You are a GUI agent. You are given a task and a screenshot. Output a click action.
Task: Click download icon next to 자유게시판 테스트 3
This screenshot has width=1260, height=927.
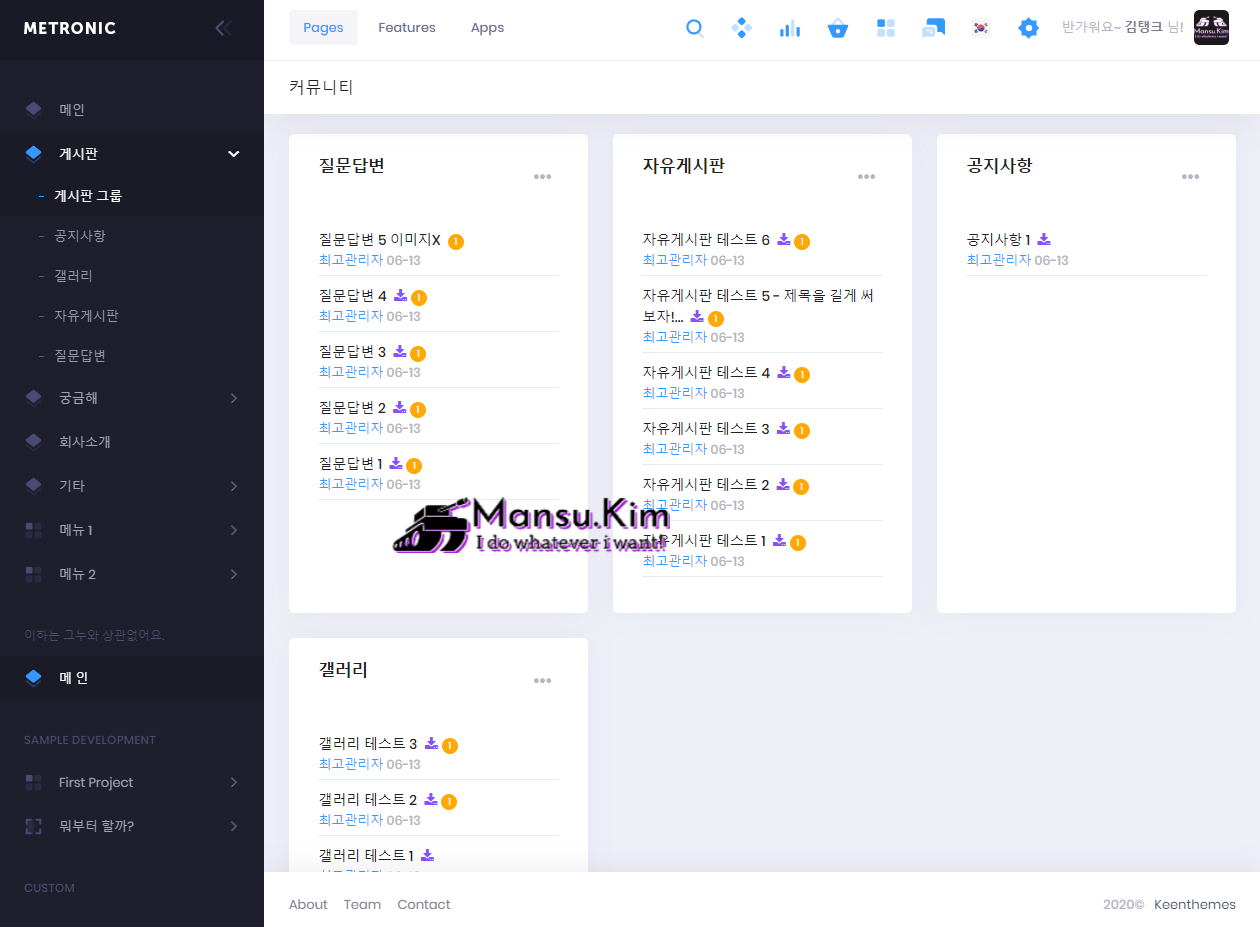[784, 428]
